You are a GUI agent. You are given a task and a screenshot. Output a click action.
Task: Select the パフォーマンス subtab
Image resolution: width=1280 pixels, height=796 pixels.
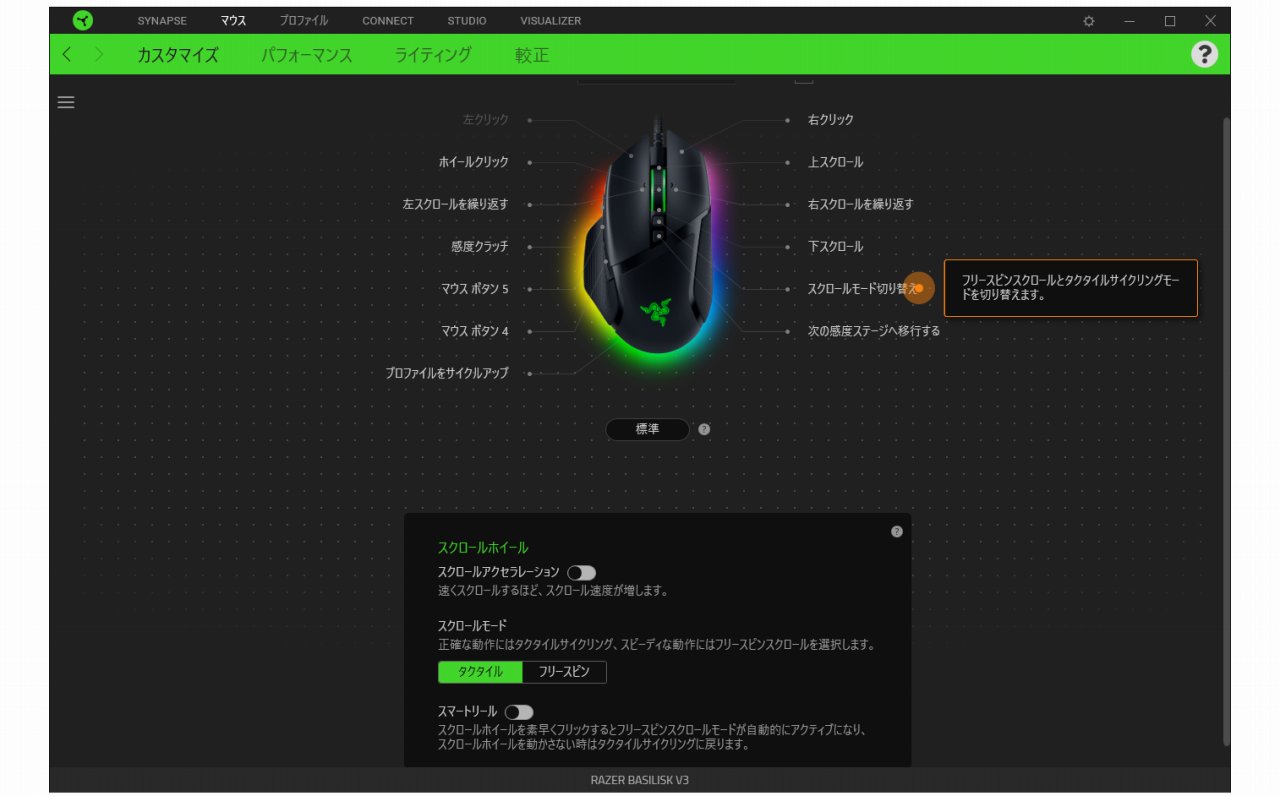click(307, 55)
